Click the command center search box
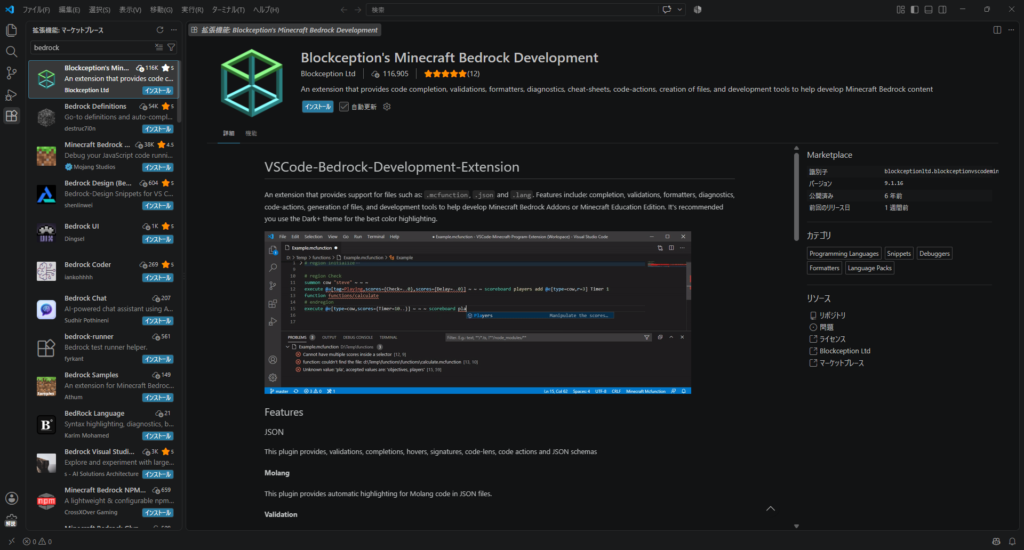This screenshot has height=550, width=1024. coord(513,10)
